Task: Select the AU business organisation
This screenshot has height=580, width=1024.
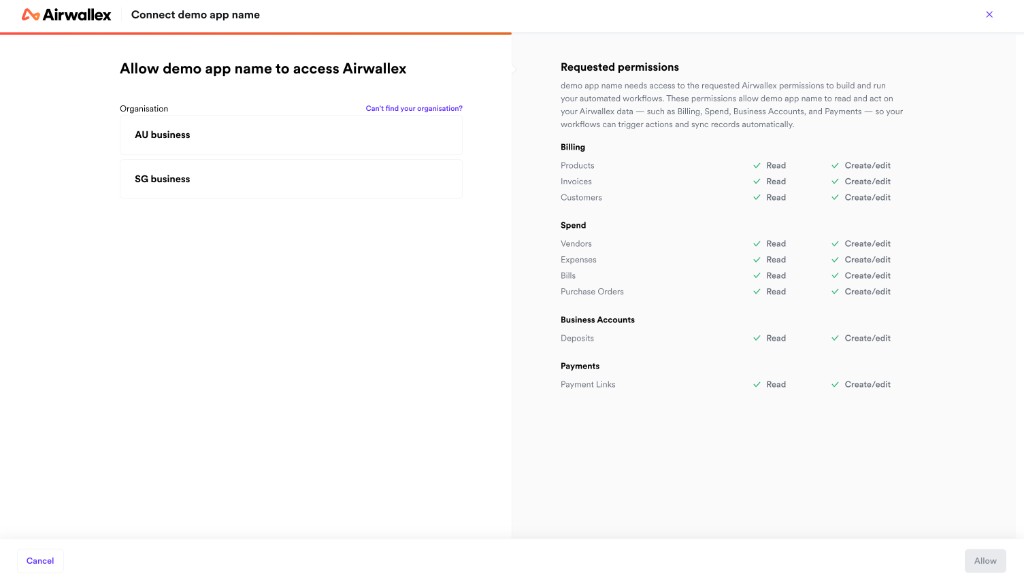Action: [291, 135]
